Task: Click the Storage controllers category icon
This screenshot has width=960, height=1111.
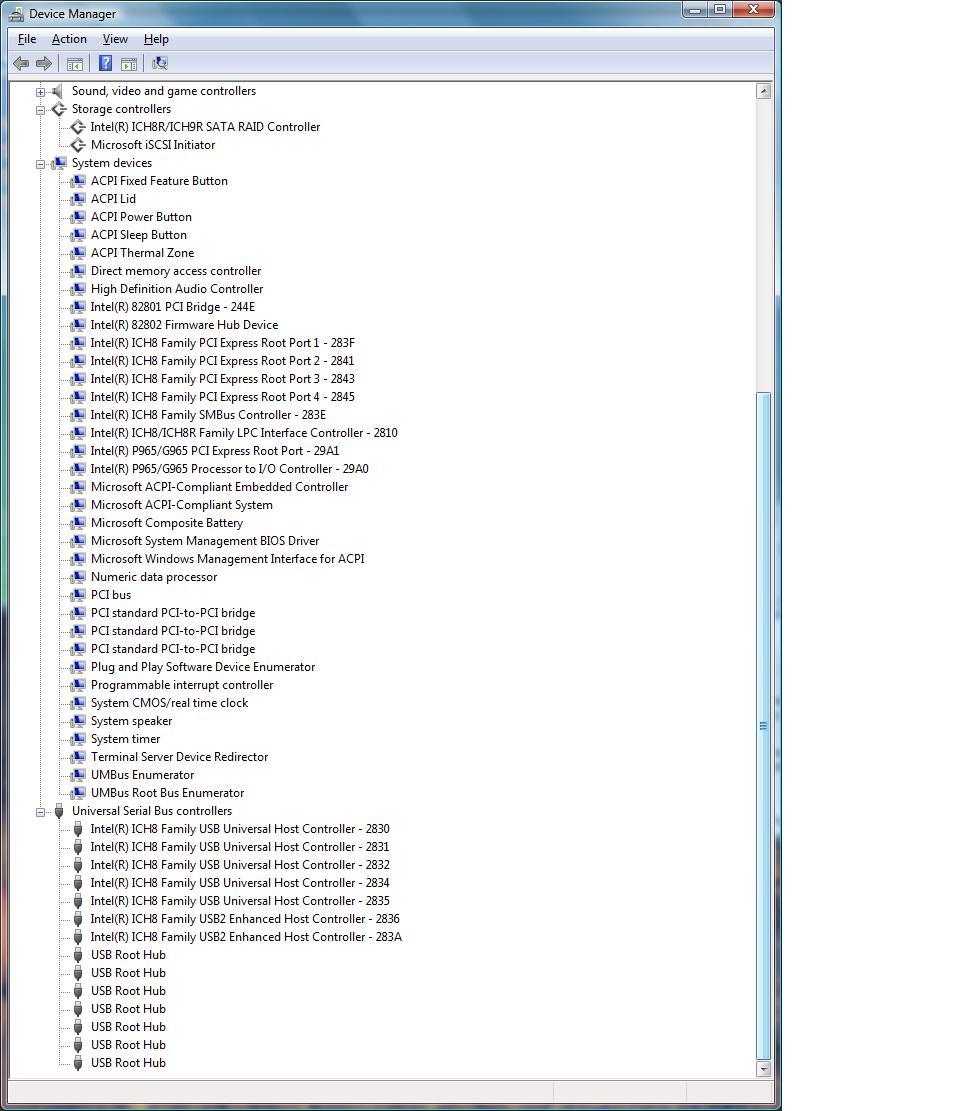Action: coord(59,109)
